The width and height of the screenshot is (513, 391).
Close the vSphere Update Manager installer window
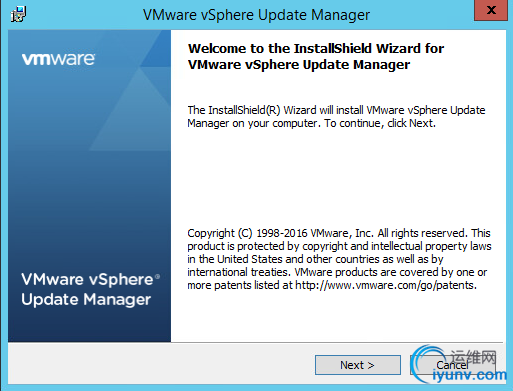tap(491, 10)
